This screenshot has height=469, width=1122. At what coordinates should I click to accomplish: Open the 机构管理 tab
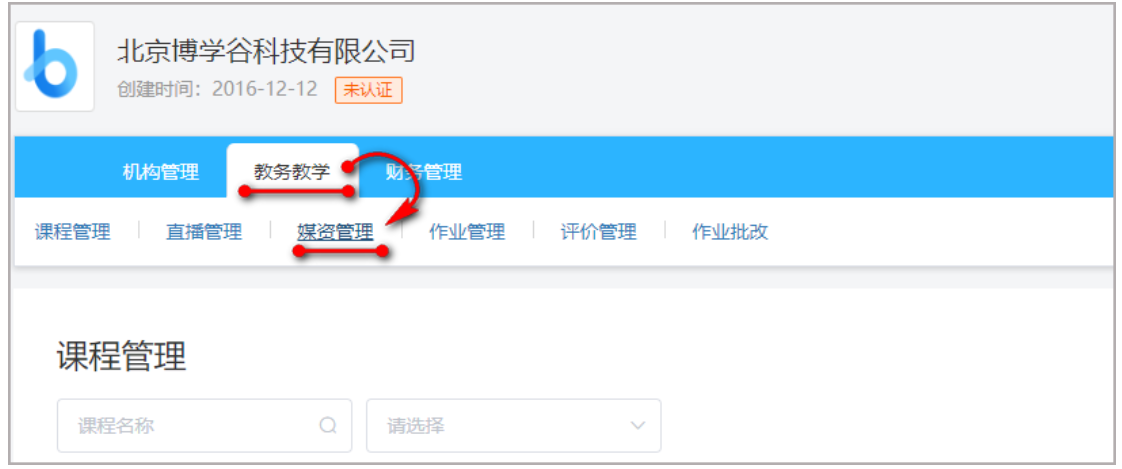pyautogui.click(x=160, y=172)
